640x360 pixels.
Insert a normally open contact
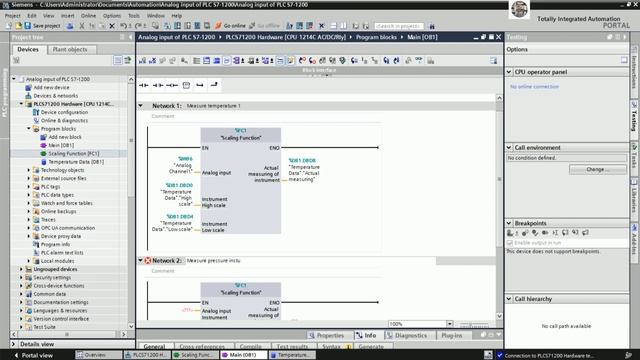pyautogui.click(x=144, y=85)
